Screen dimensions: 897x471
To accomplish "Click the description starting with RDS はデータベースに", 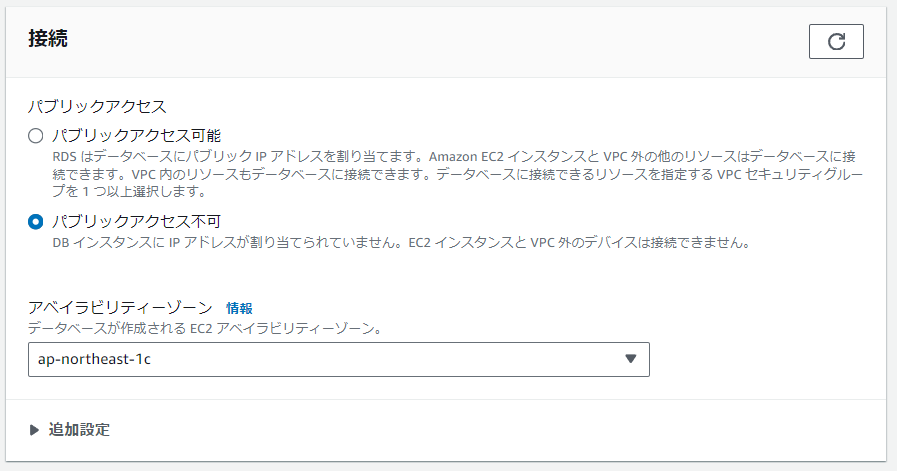I will pos(300,157).
